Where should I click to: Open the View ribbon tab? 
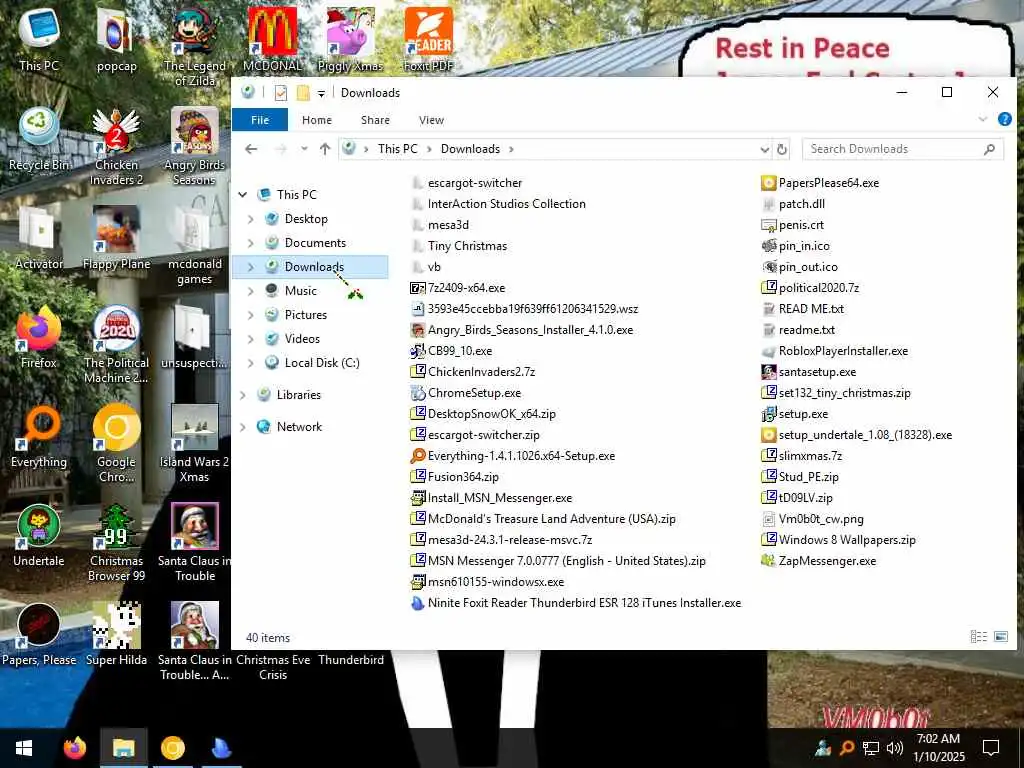tap(431, 120)
